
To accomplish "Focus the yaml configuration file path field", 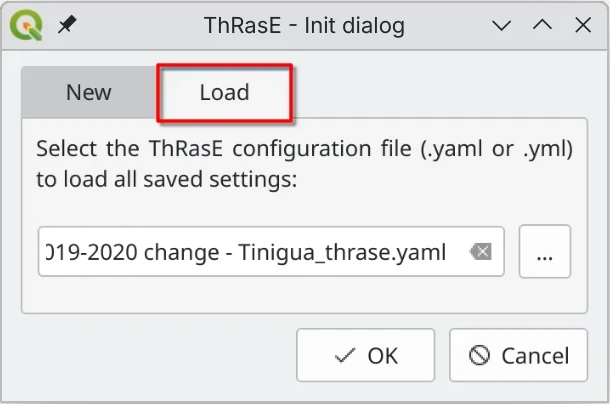I will click(x=250, y=252).
